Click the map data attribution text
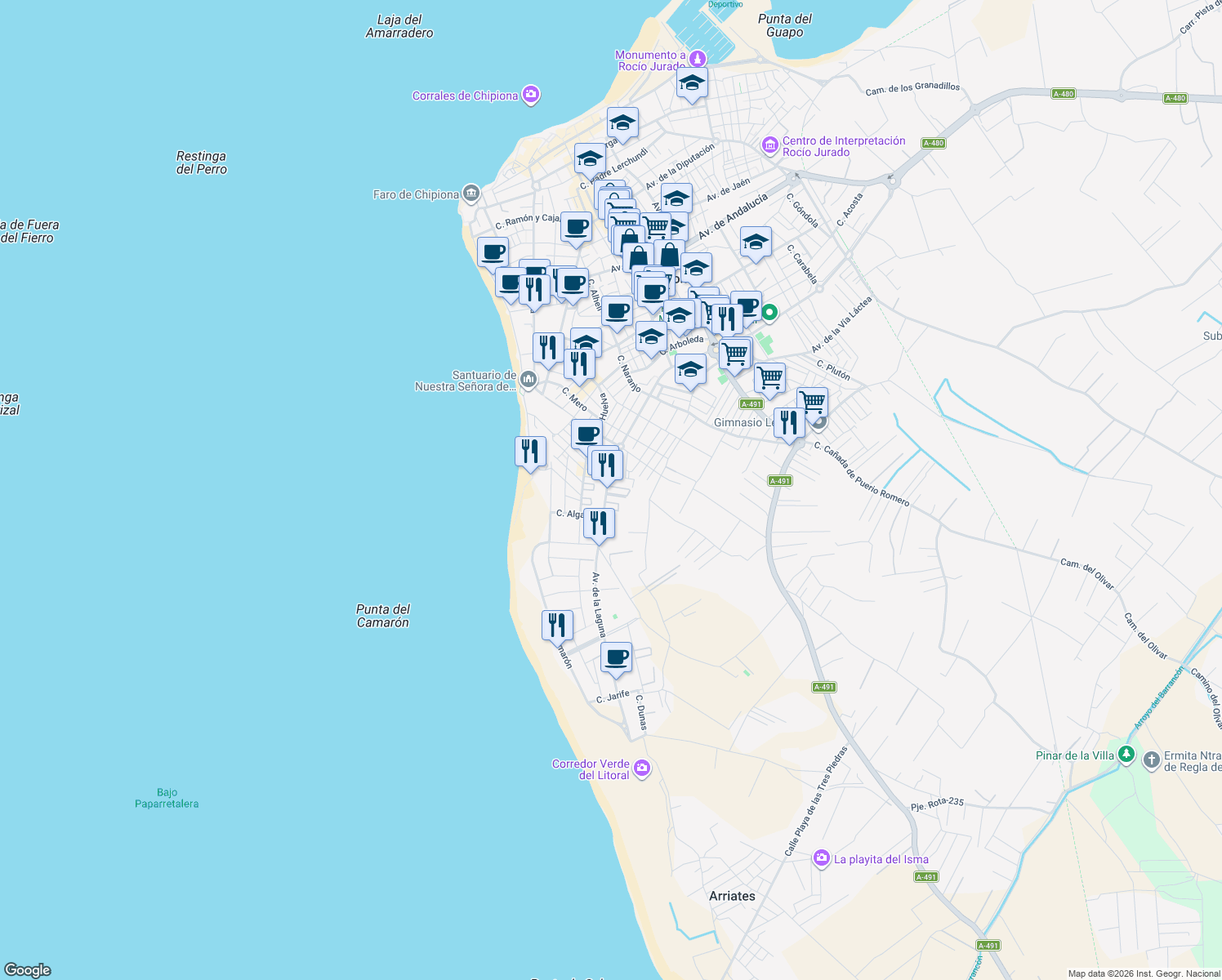Viewport: 1222px width, 980px height. point(1144,973)
